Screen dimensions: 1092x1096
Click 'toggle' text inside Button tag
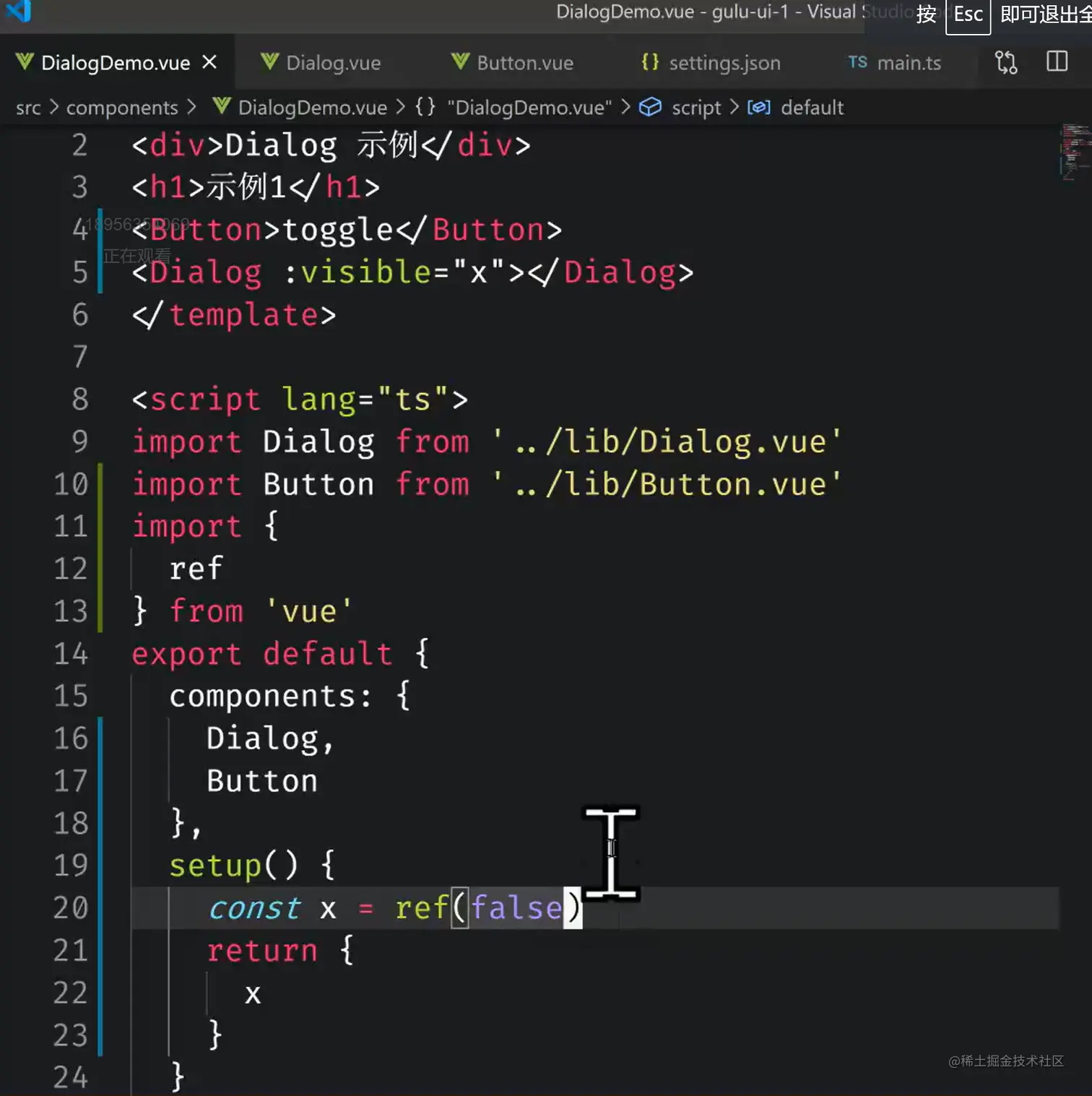337,230
